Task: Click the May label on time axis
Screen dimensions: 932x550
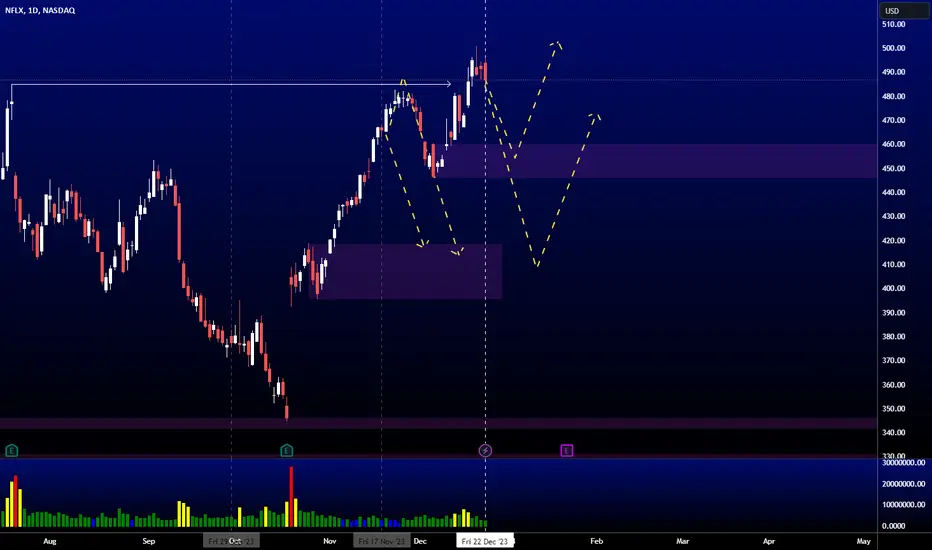Action: (864, 541)
